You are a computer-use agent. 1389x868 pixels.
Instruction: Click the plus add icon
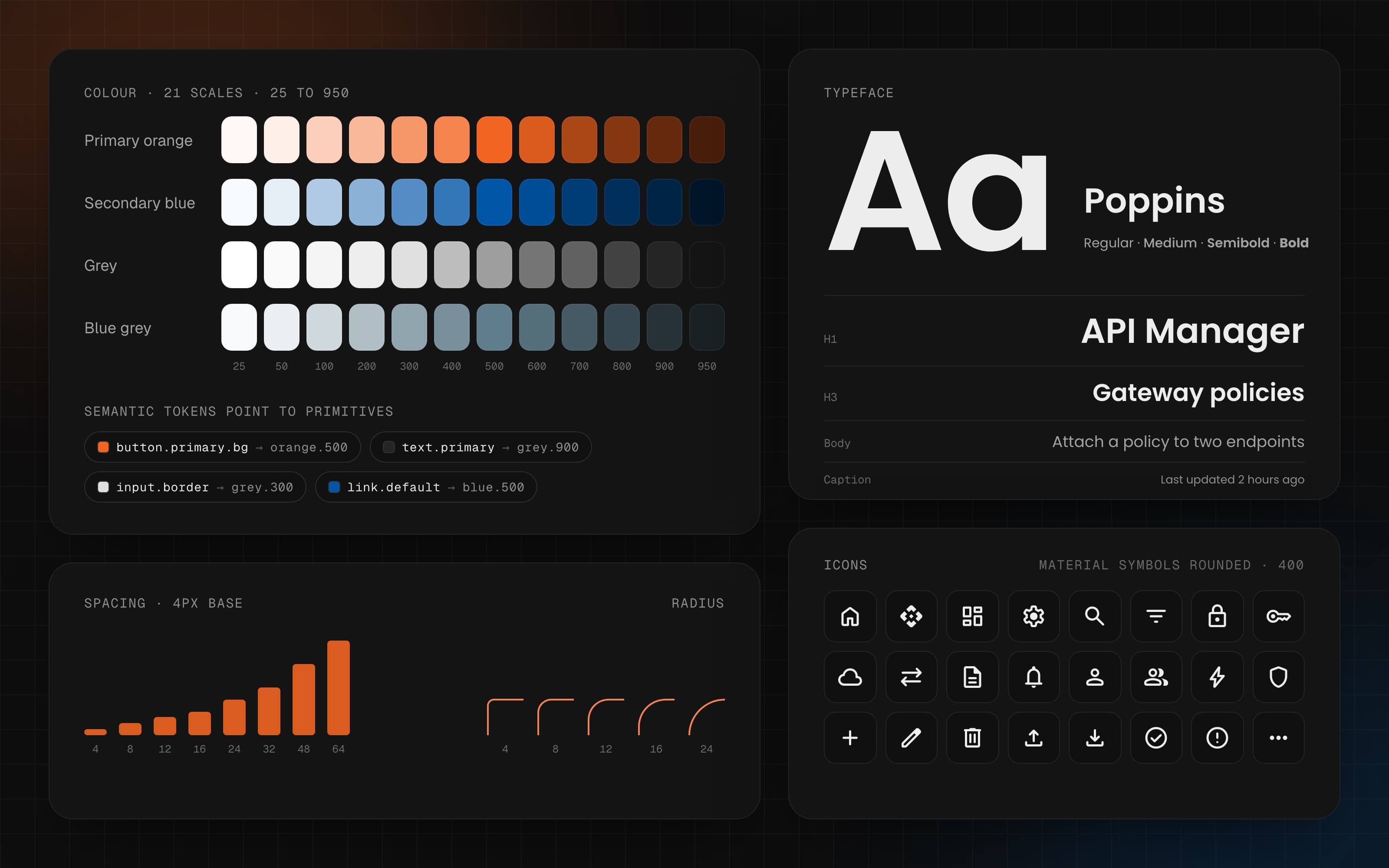pos(850,738)
